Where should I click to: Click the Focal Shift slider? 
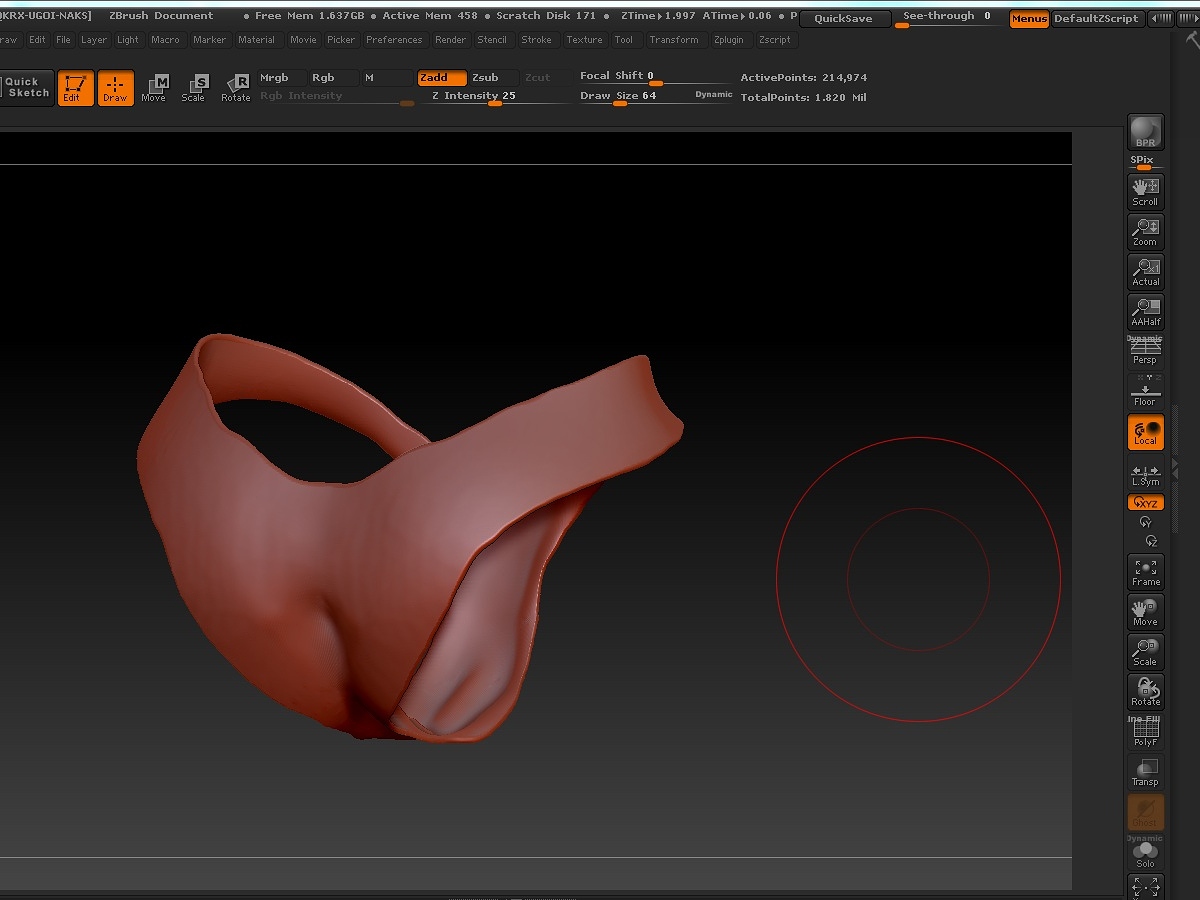655,78
